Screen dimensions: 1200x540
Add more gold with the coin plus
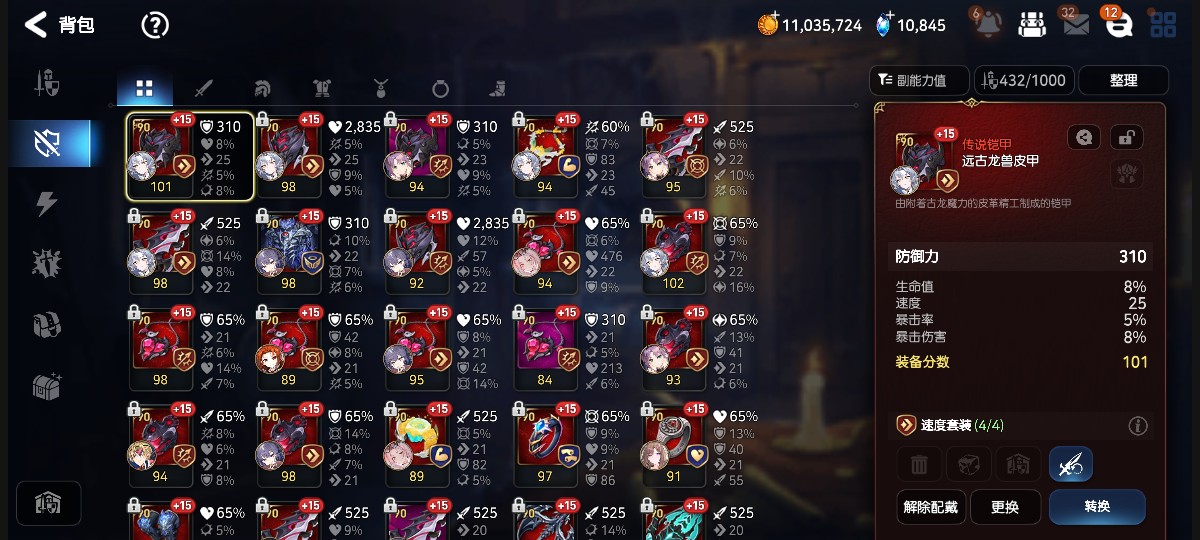pyautogui.click(x=769, y=24)
